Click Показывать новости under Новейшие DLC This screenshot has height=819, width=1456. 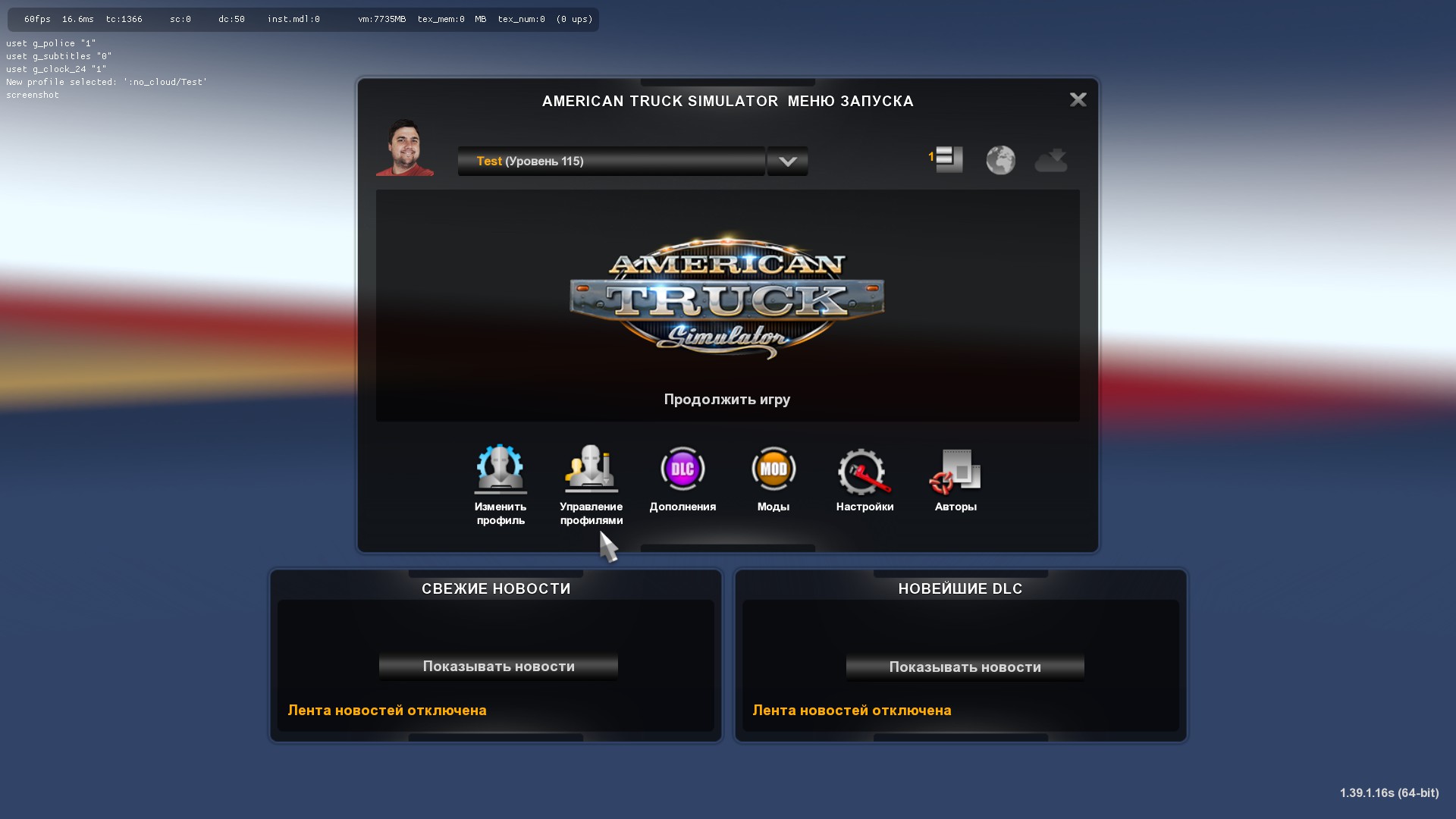tap(965, 667)
